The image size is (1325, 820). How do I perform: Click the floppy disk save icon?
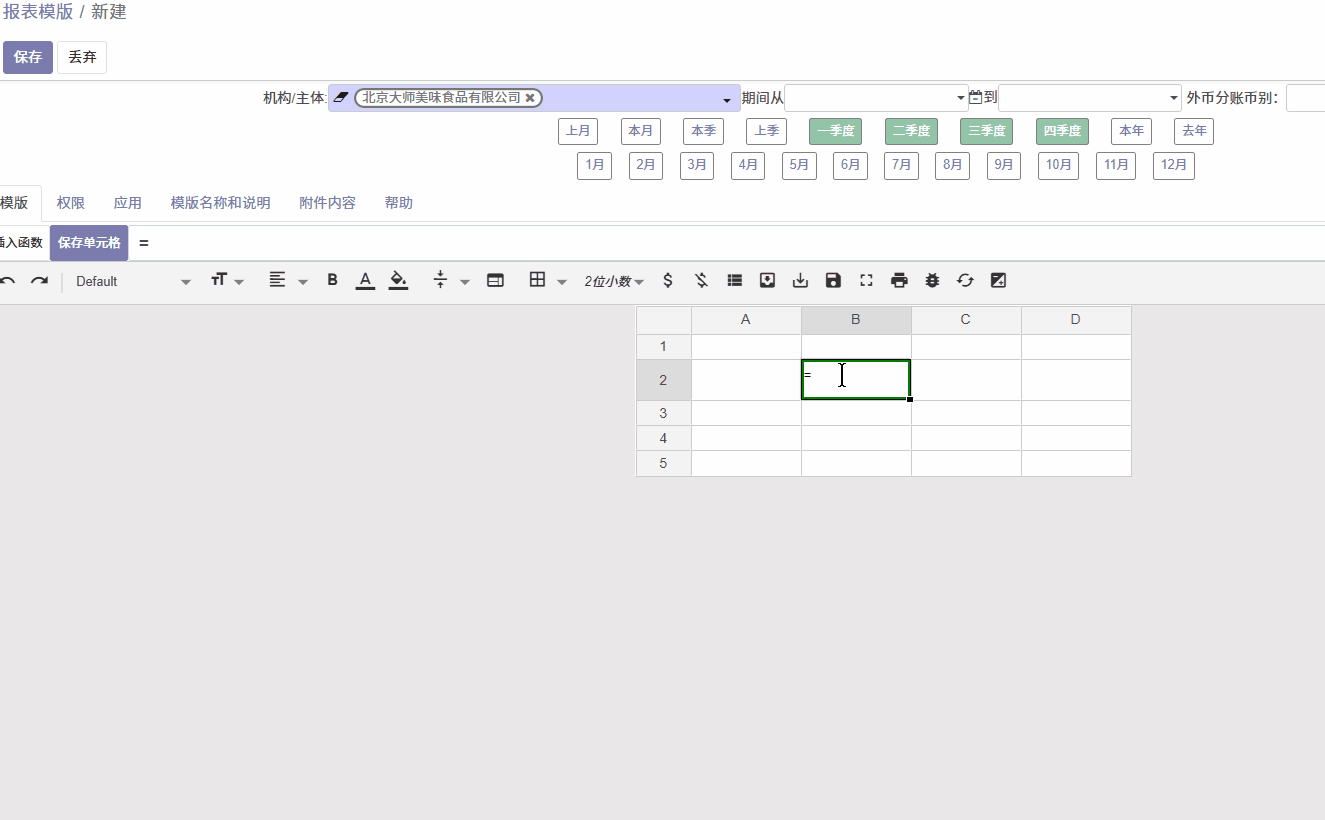click(x=833, y=281)
